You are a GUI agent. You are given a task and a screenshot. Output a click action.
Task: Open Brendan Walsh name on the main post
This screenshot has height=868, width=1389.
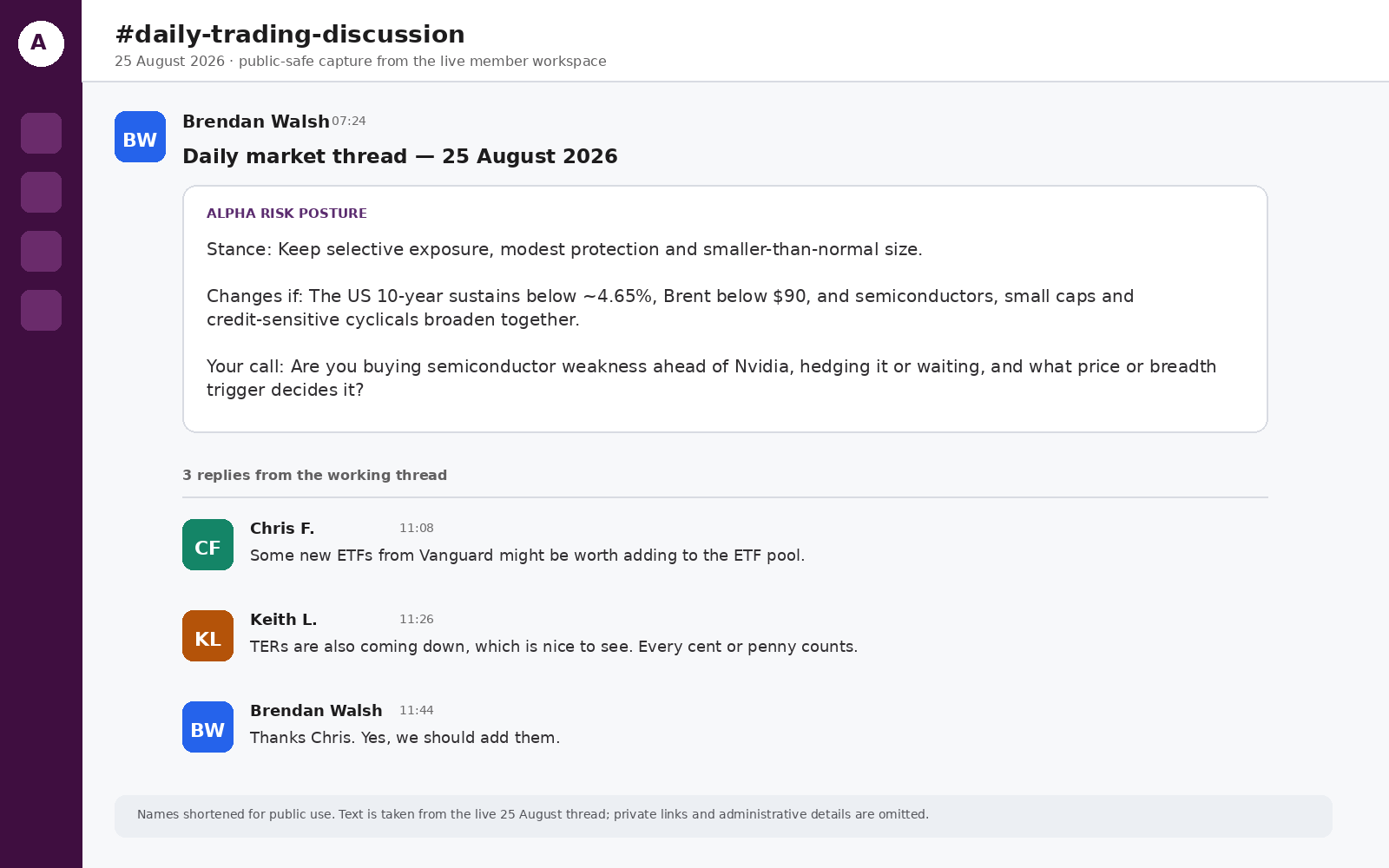pos(256,122)
